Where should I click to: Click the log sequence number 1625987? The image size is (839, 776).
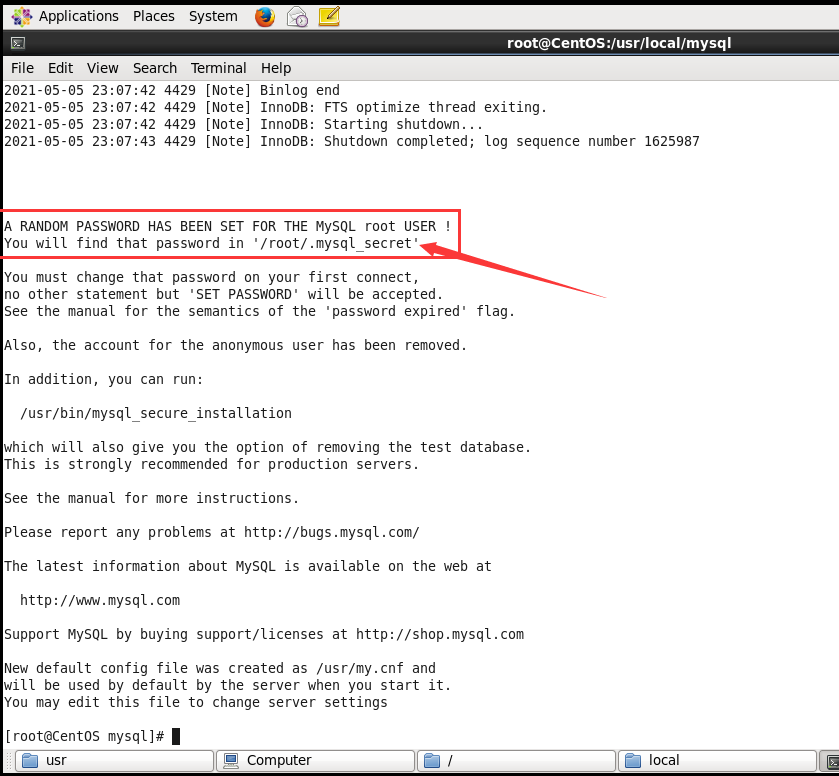pyautogui.click(x=672, y=141)
